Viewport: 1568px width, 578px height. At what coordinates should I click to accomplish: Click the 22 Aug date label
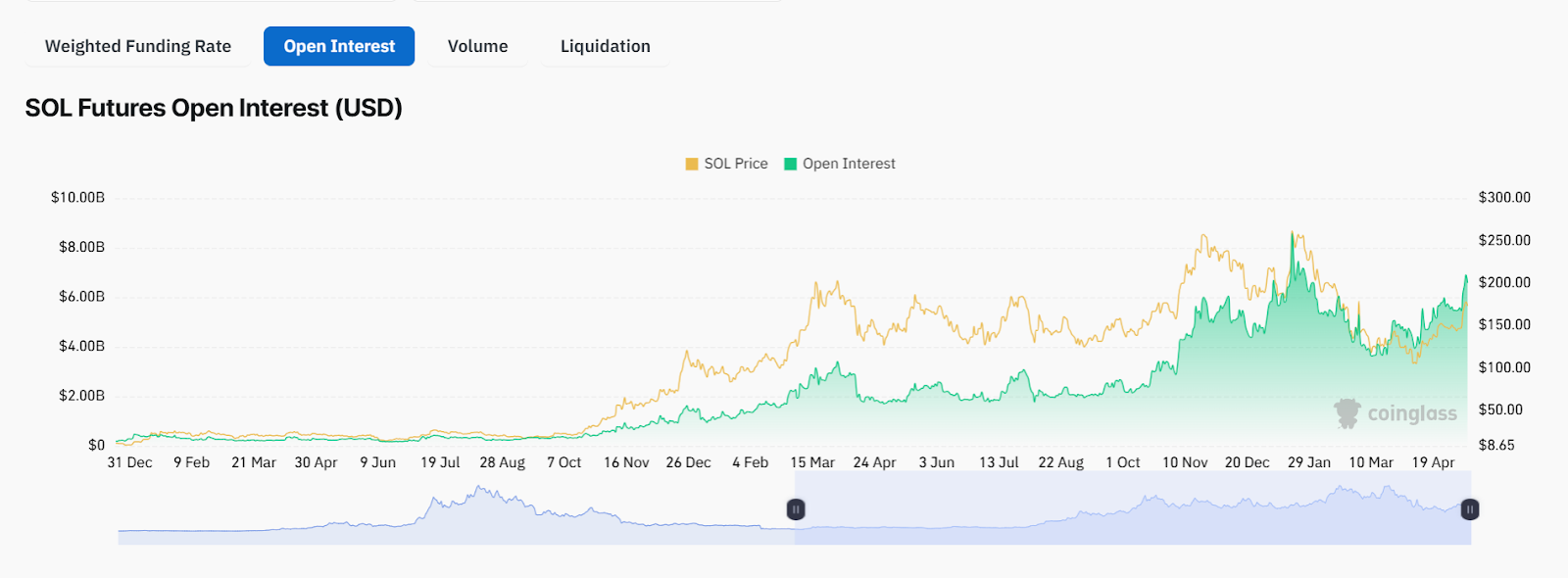pyautogui.click(x=1061, y=462)
